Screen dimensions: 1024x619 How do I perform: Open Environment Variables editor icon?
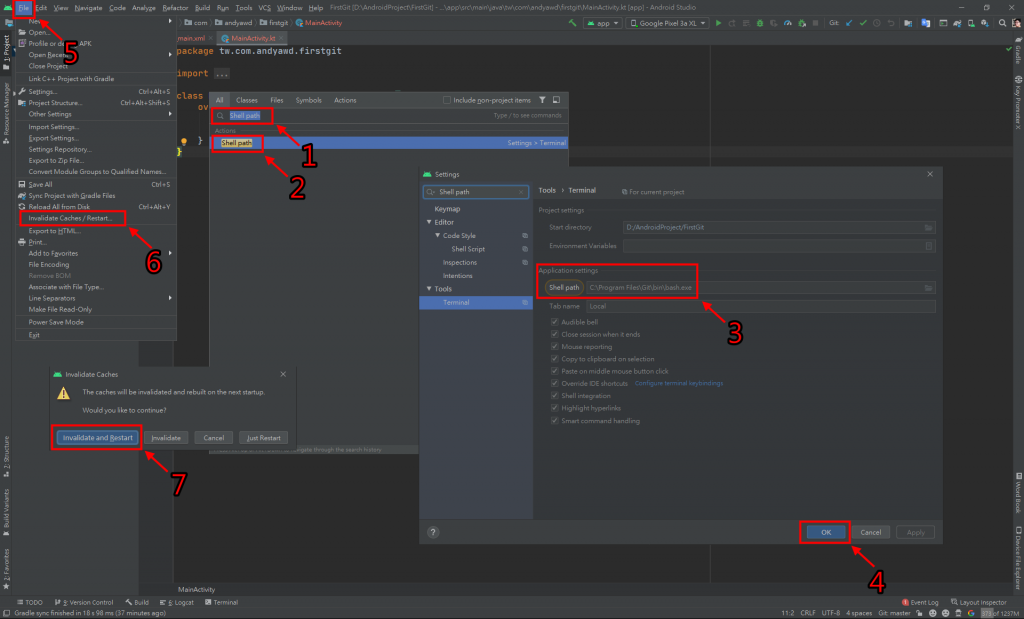(x=929, y=246)
